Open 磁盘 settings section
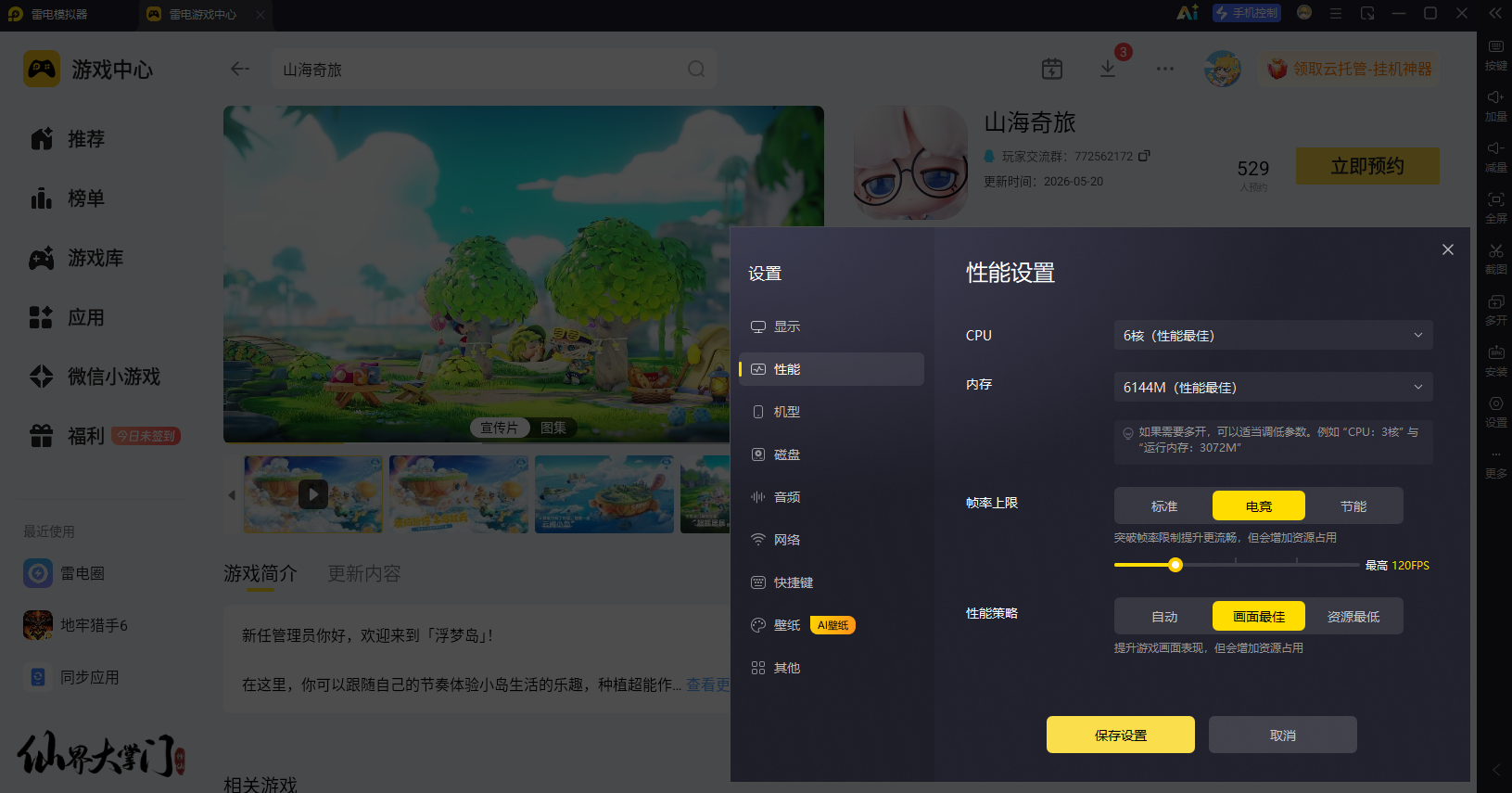This screenshot has height=793, width=1512. coord(832,454)
